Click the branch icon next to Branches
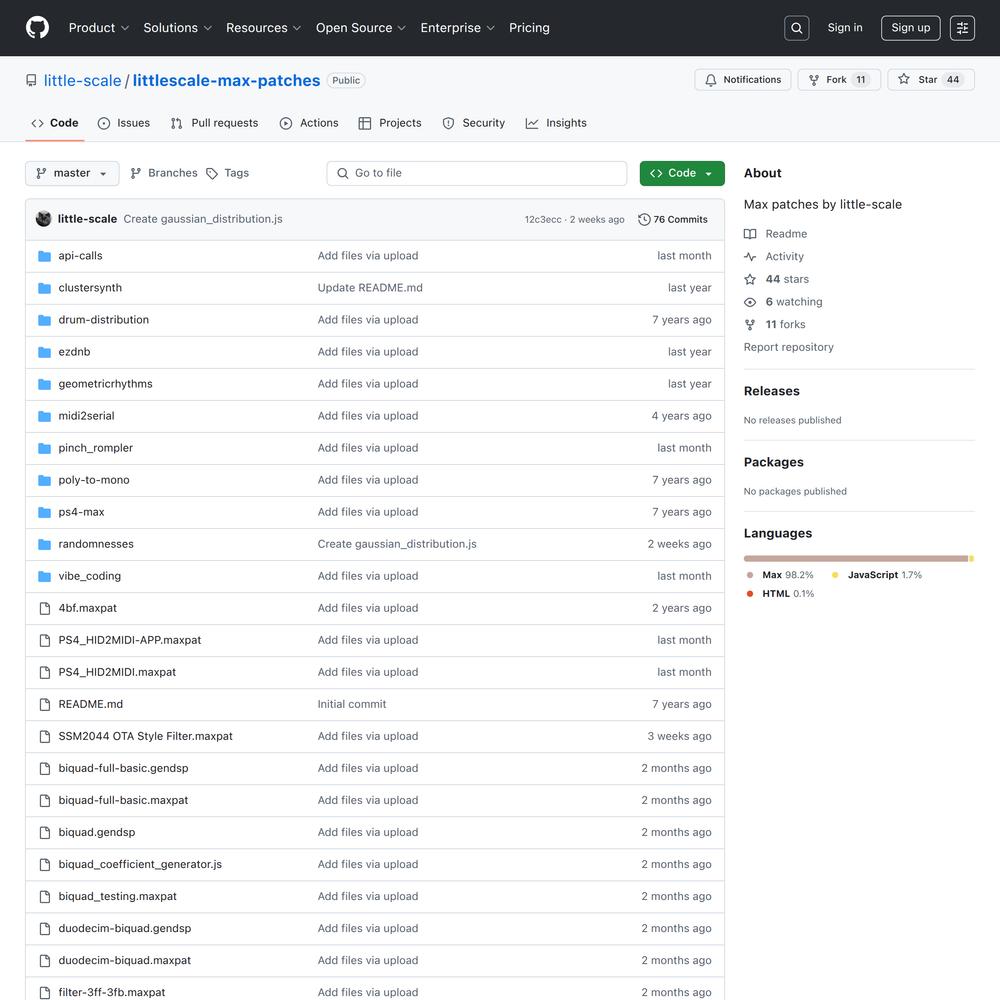Screen dimensions: 1000x1000 pyautogui.click(x=135, y=173)
